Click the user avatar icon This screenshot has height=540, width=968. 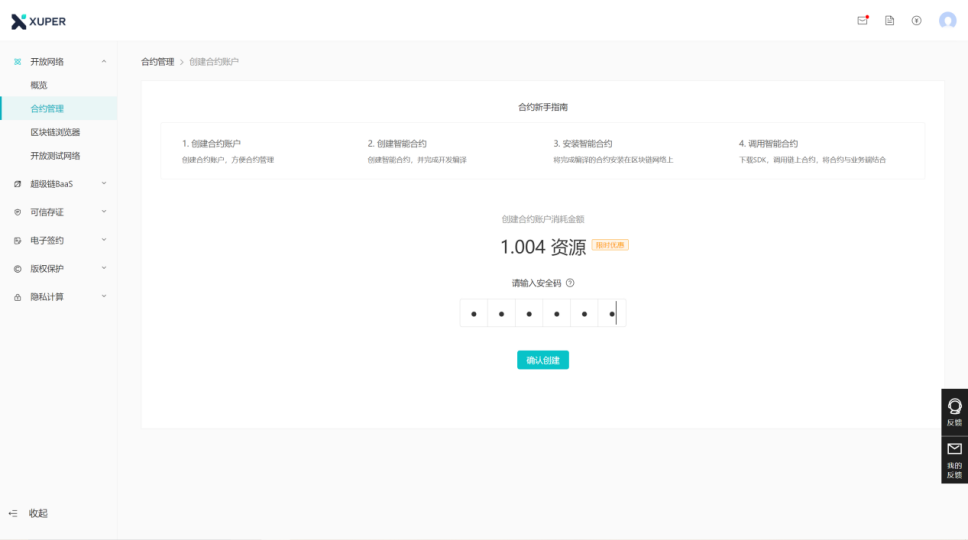947,21
